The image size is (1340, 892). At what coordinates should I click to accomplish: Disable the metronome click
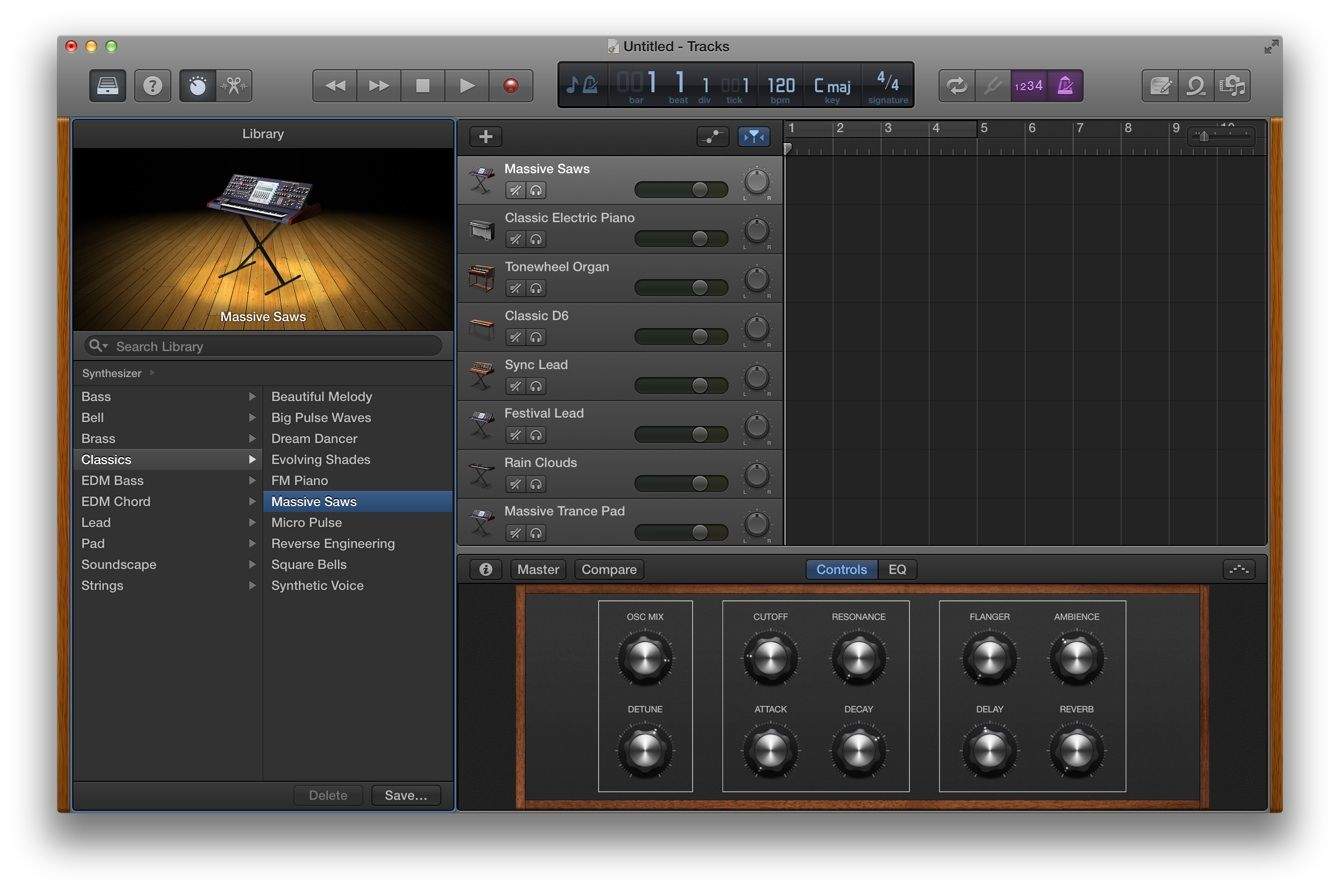click(1065, 86)
